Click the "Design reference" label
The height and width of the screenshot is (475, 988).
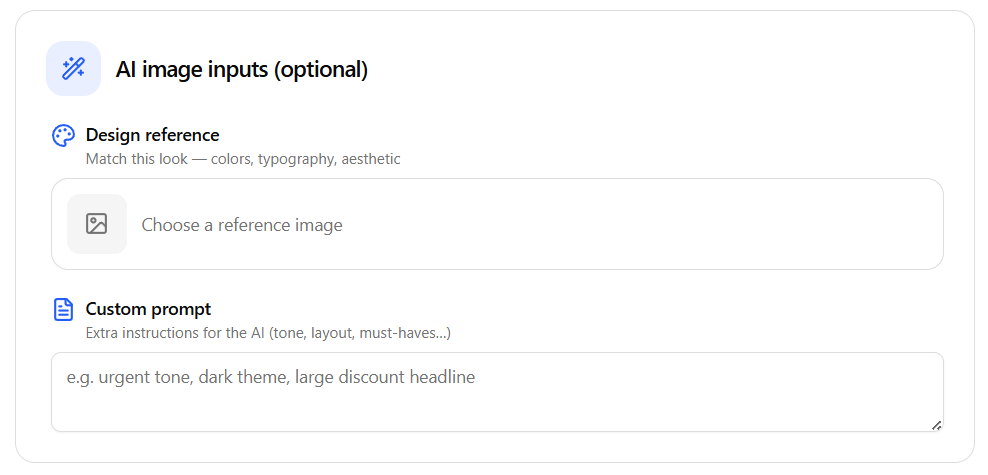point(152,135)
